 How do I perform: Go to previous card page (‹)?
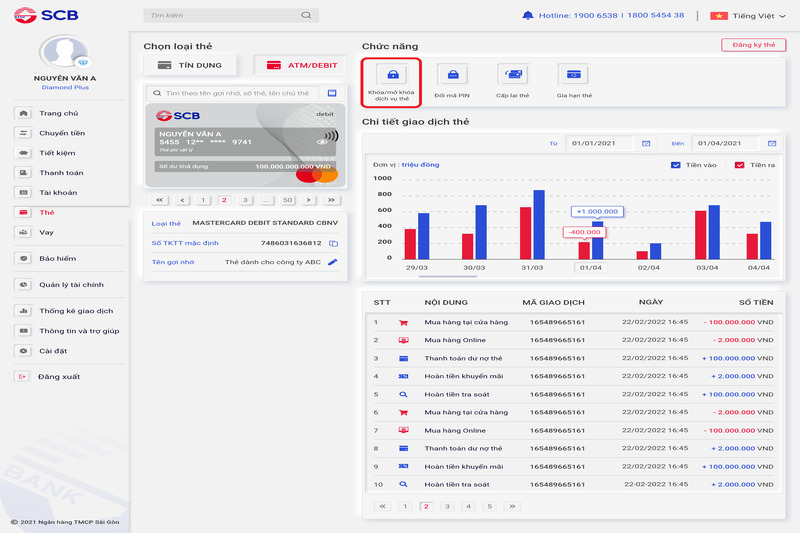click(182, 200)
